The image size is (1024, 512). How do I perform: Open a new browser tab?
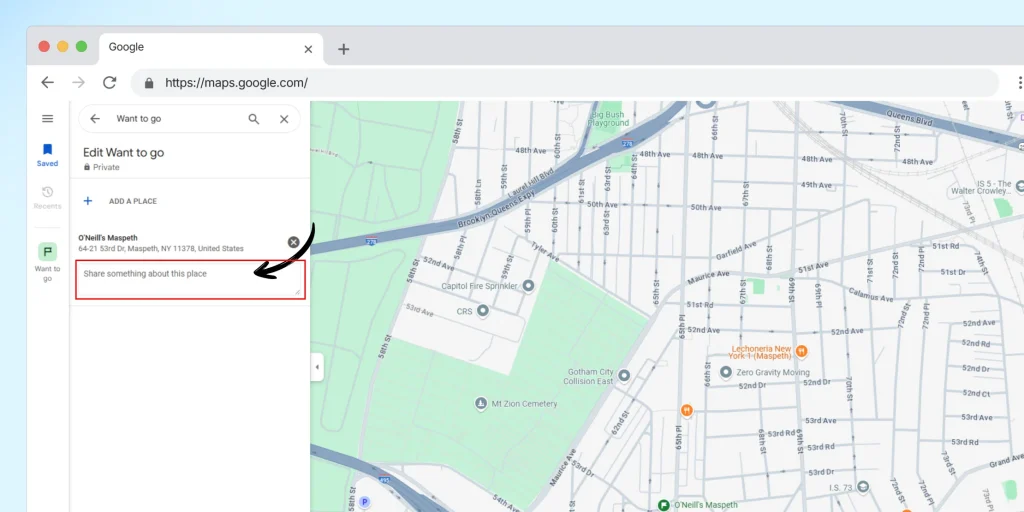[x=344, y=49]
